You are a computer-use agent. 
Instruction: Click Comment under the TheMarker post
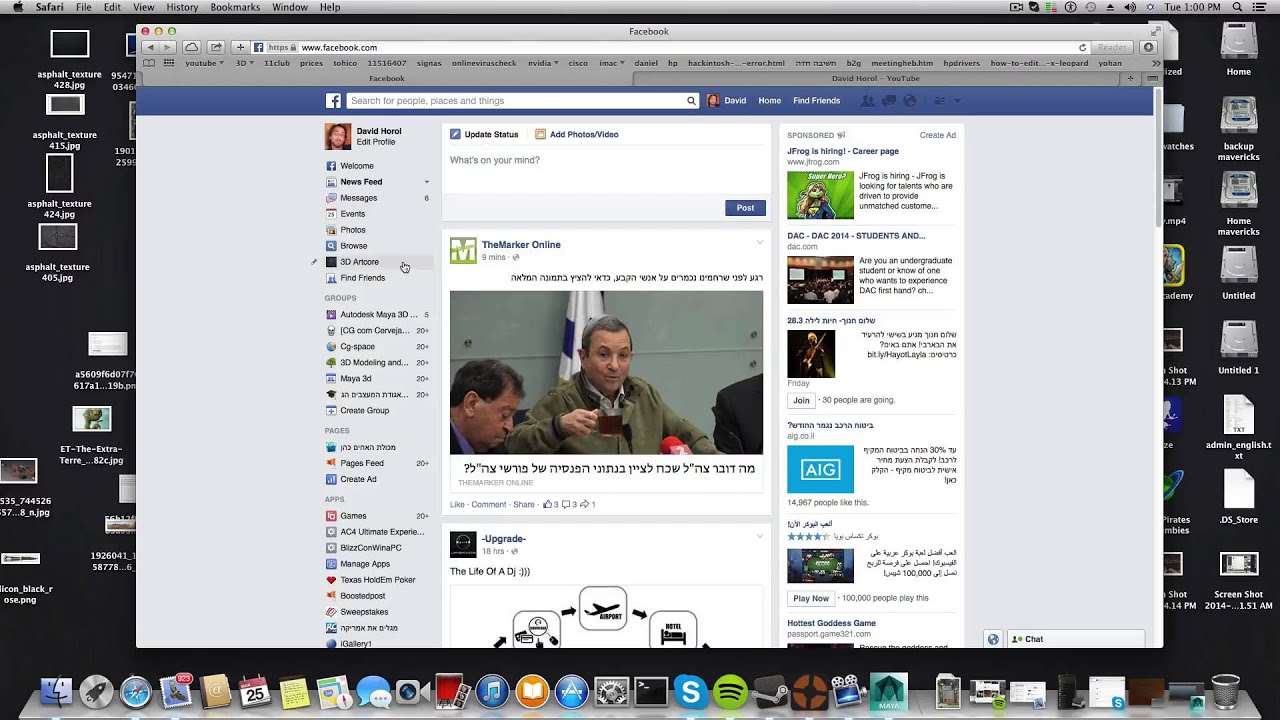489,505
